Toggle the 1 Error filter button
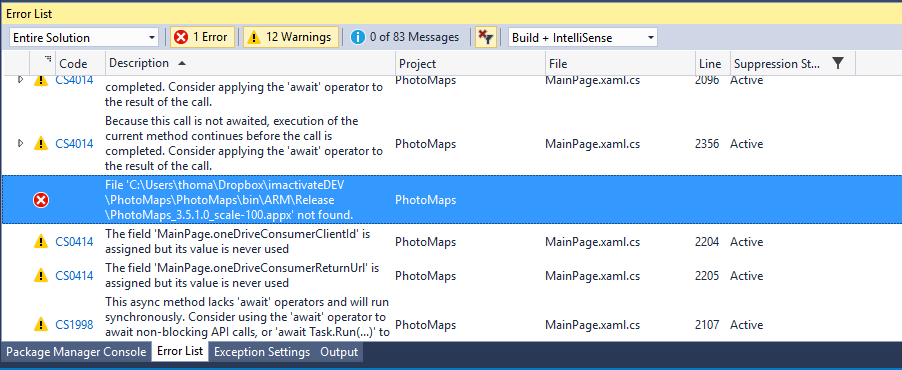This screenshot has height=370, width=902. [202, 37]
